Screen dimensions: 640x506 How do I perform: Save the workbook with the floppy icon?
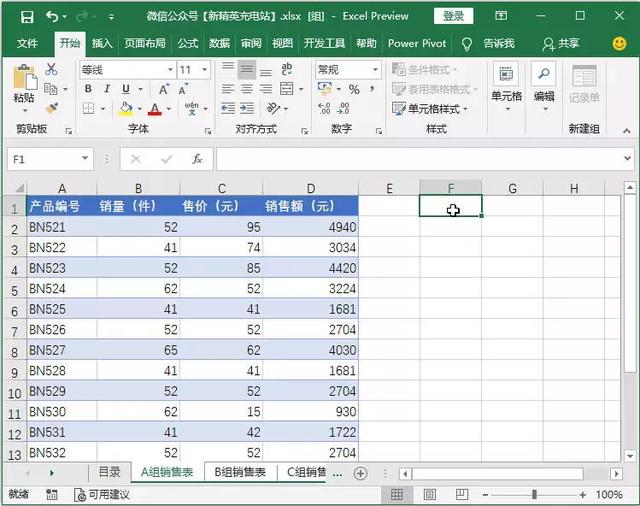point(27,17)
